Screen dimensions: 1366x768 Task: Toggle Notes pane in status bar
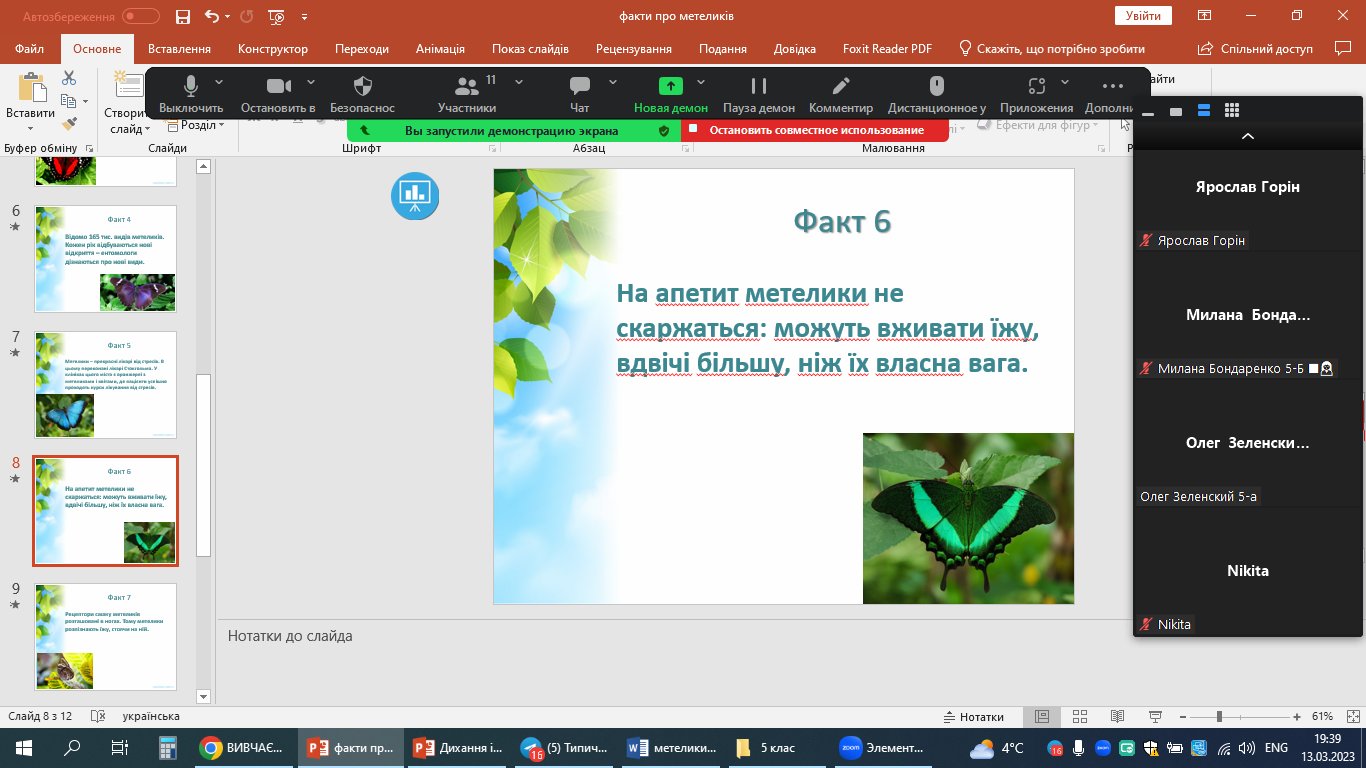(x=974, y=716)
